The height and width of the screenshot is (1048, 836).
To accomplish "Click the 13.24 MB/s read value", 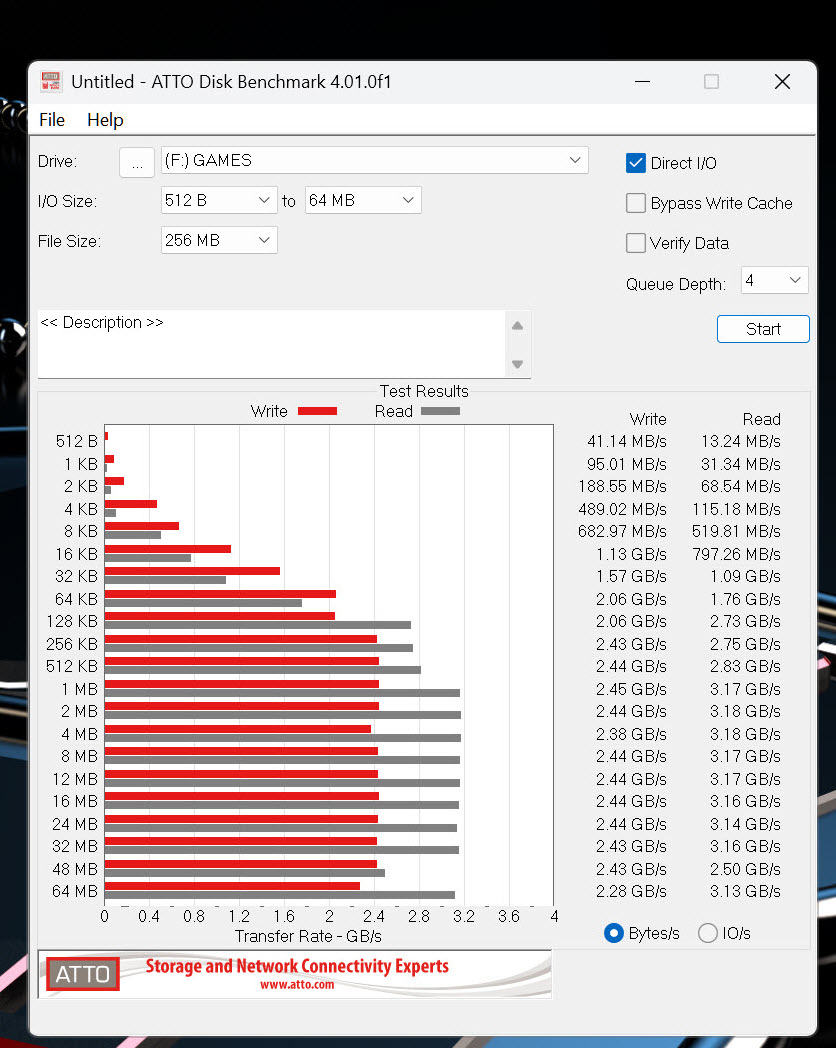I will (740, 441).
